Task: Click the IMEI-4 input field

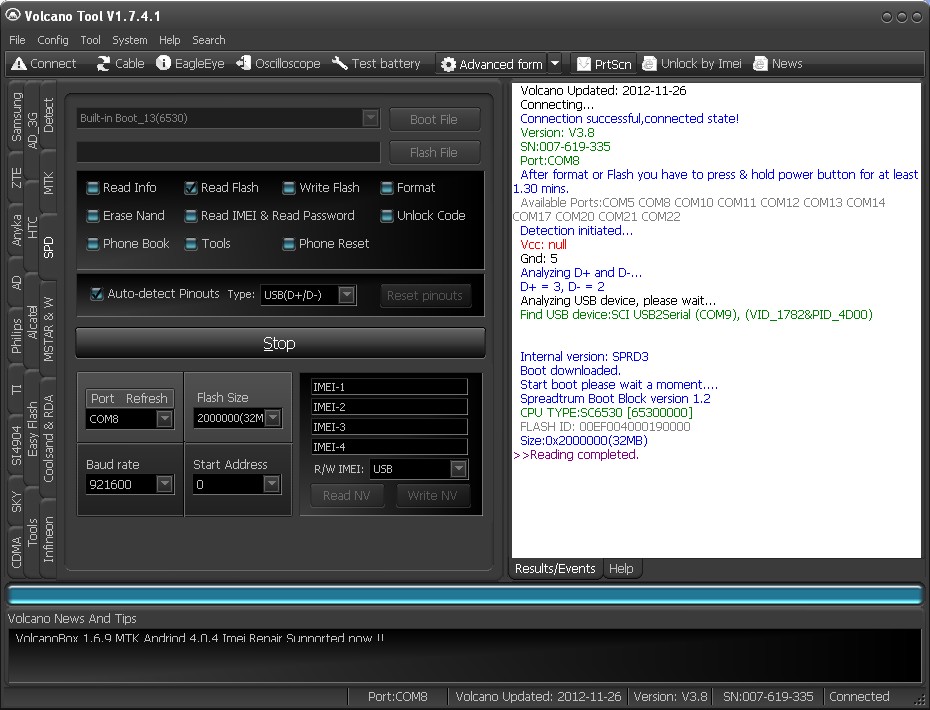Action: tap(389, 447)
